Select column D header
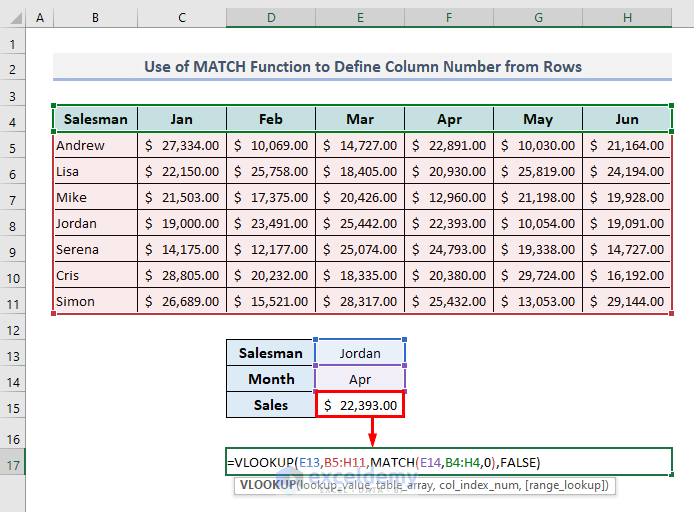Image resolution: width=694 pixels, height=512 pixels. [x=271, y=18]
